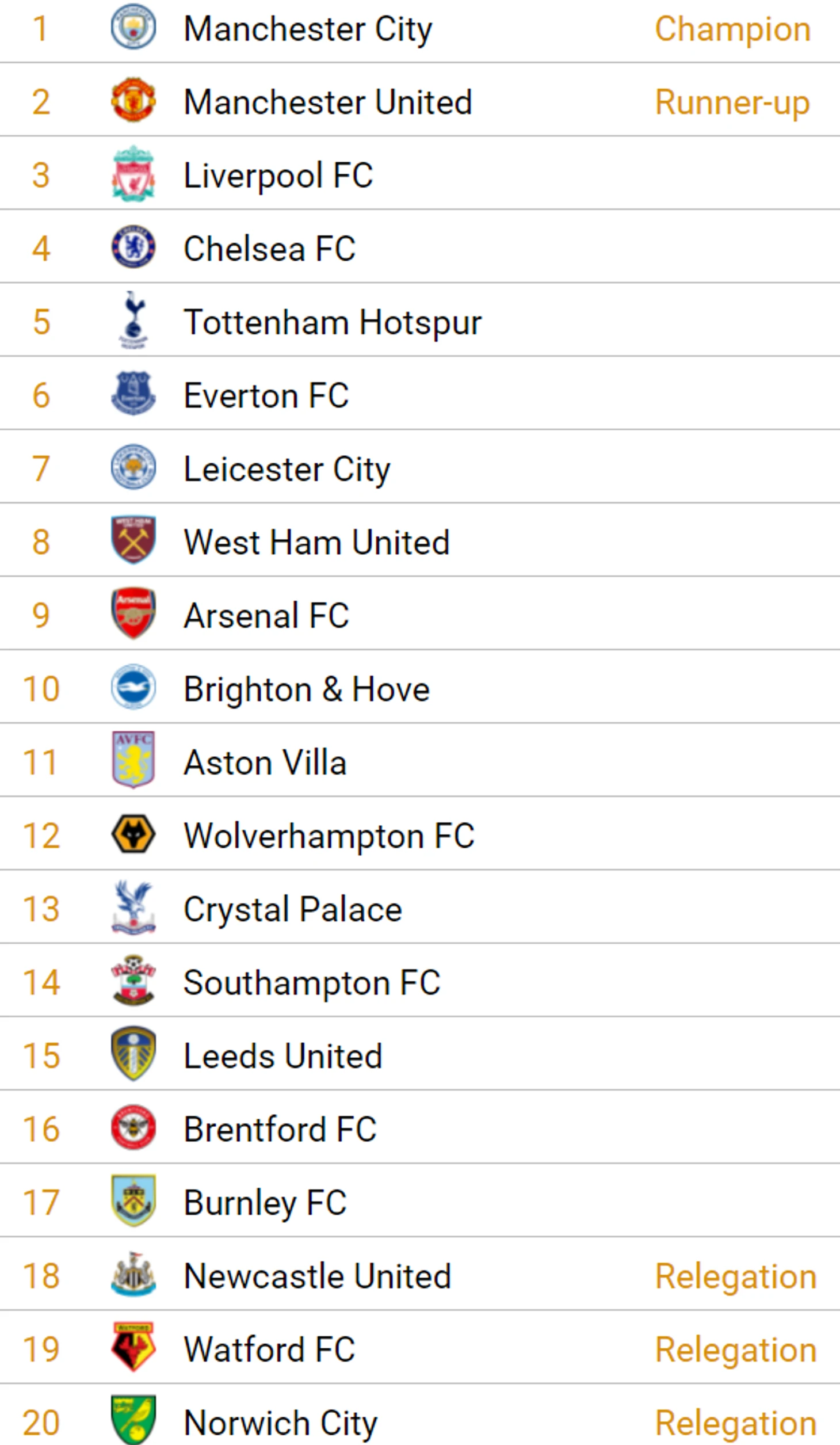Select the Crystal Palace eagle crest

pyautogui.click(x=133, y=908)
